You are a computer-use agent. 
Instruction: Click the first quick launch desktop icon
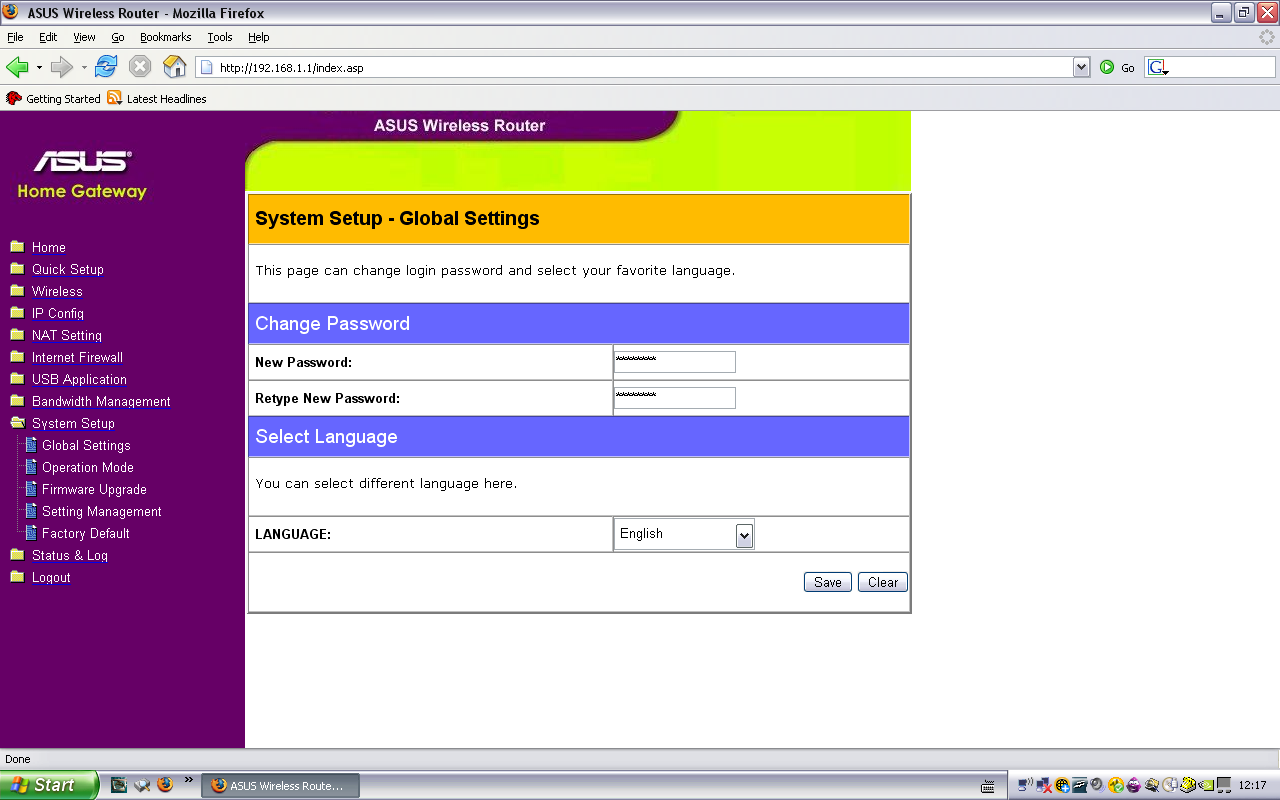(119, 785)
